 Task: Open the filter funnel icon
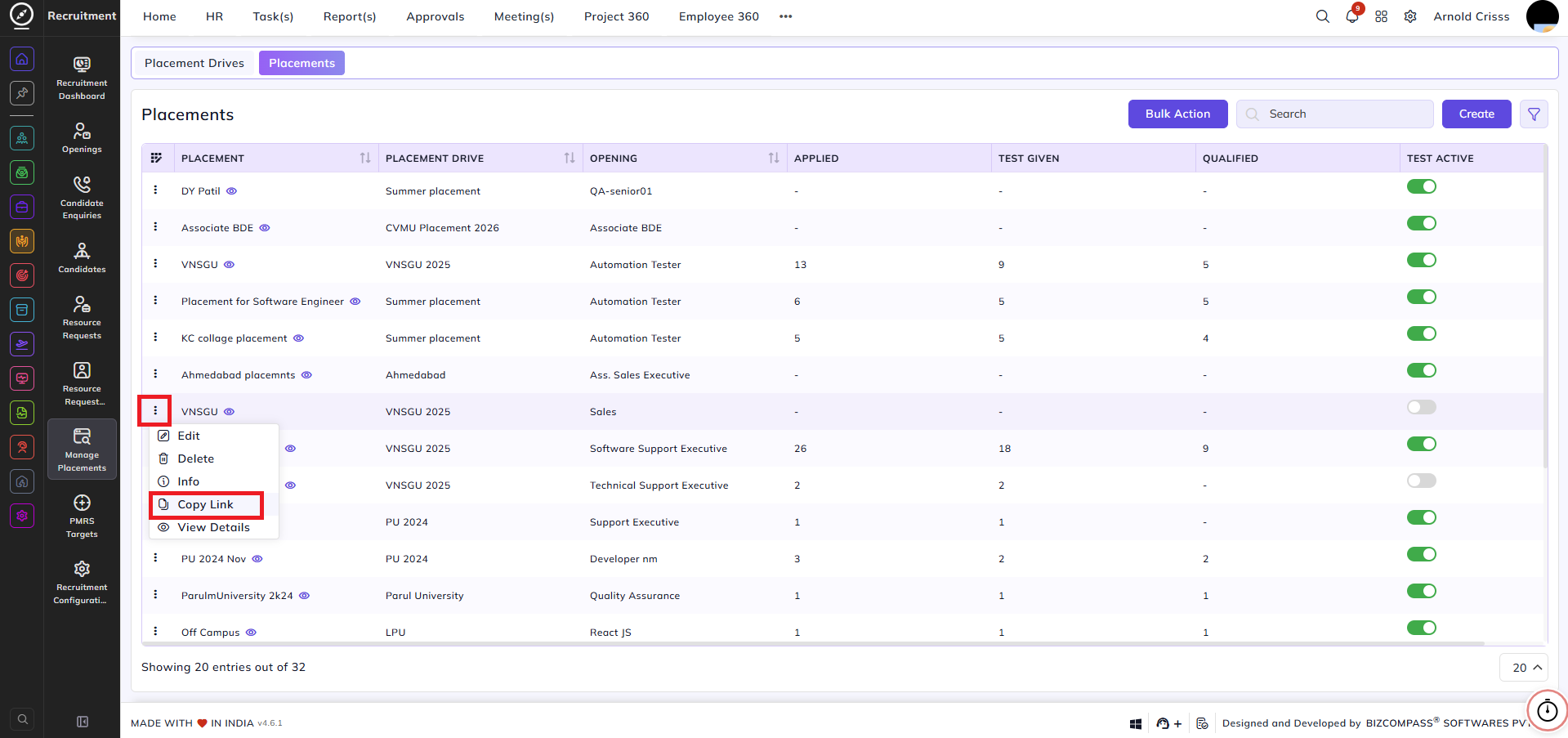click(1534, 114)
